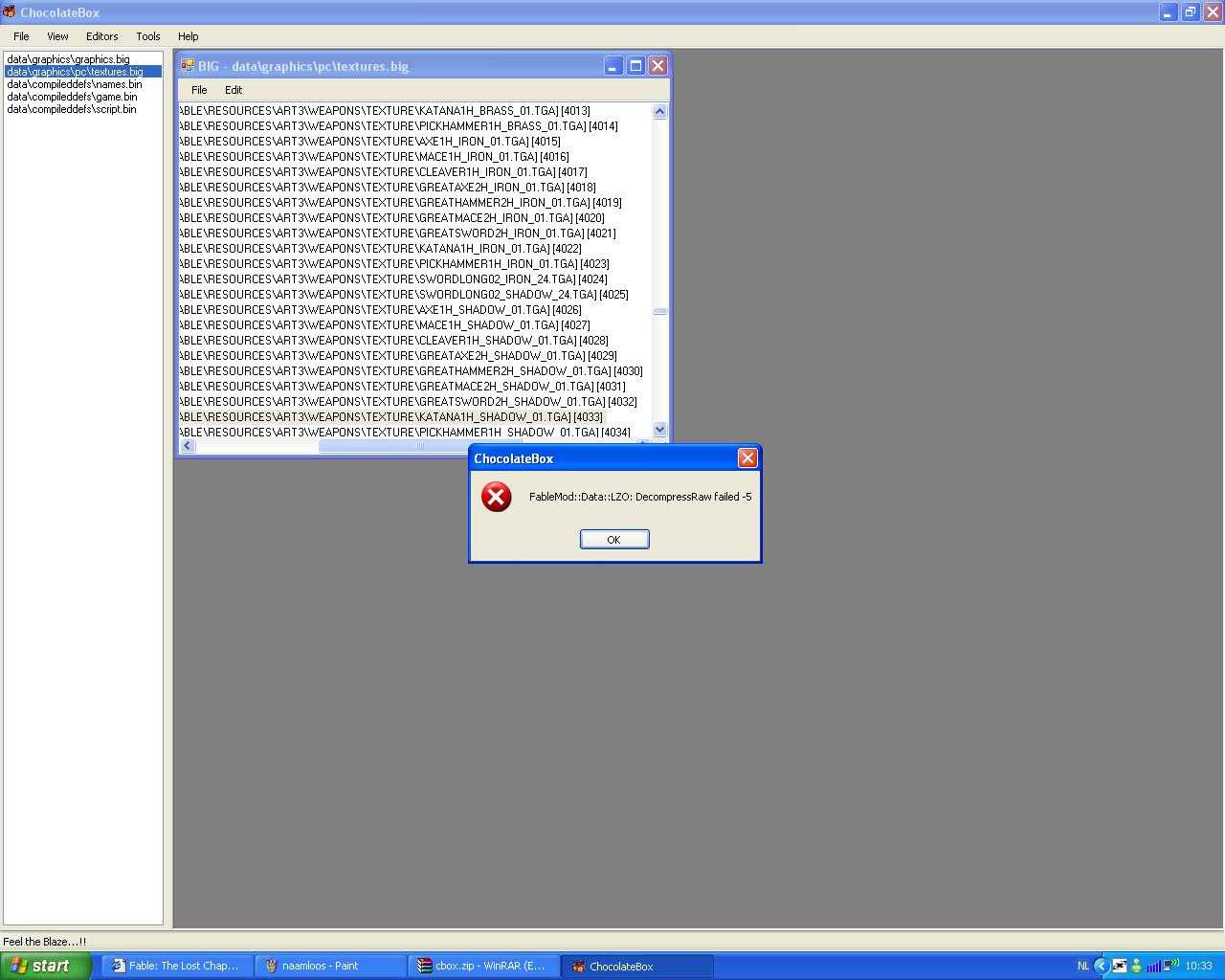Click the red error icon in dialog
1225x980 pixels.
coord(496,497)
